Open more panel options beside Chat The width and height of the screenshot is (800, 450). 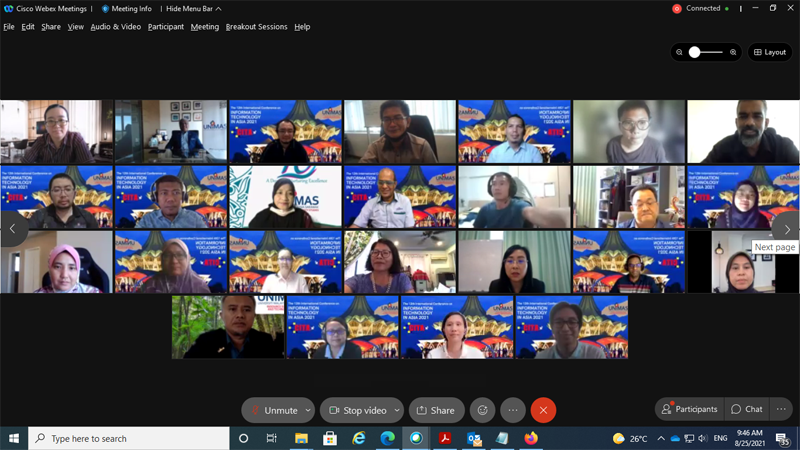[782, 409]
